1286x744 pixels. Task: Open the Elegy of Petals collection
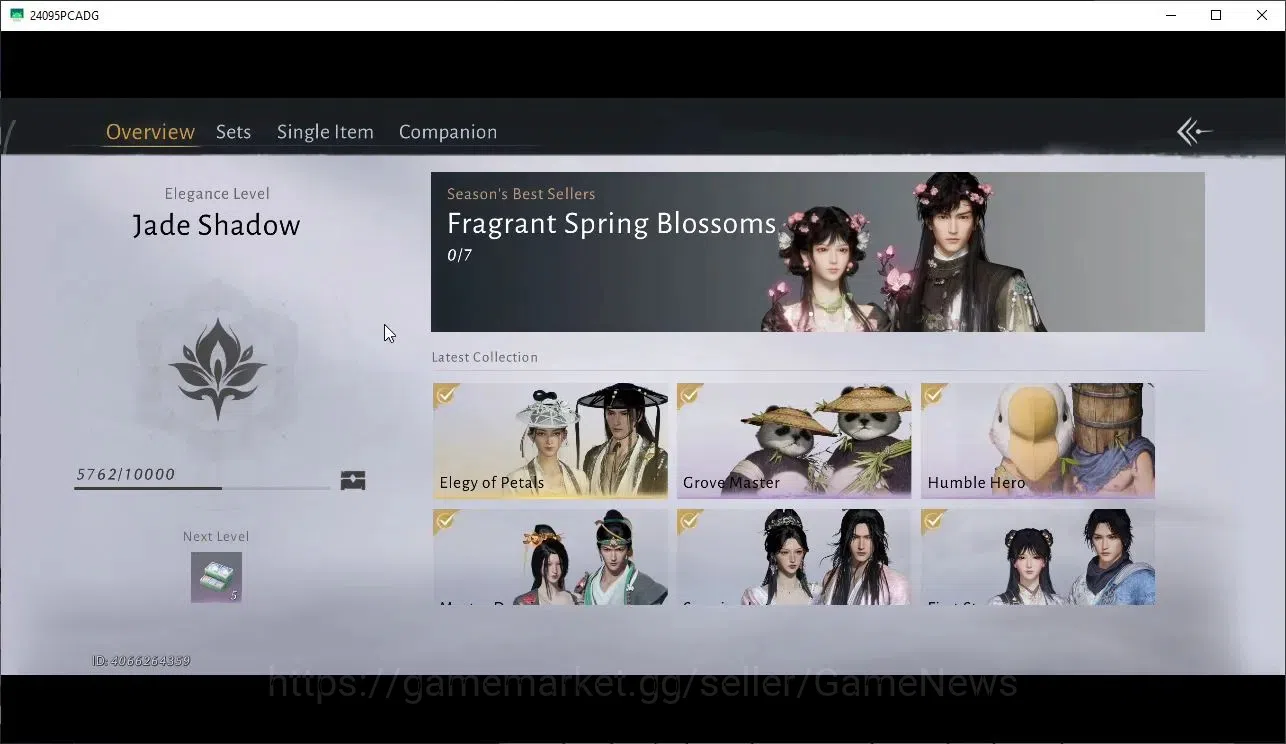pyautogui.click(x=550, y=440)
